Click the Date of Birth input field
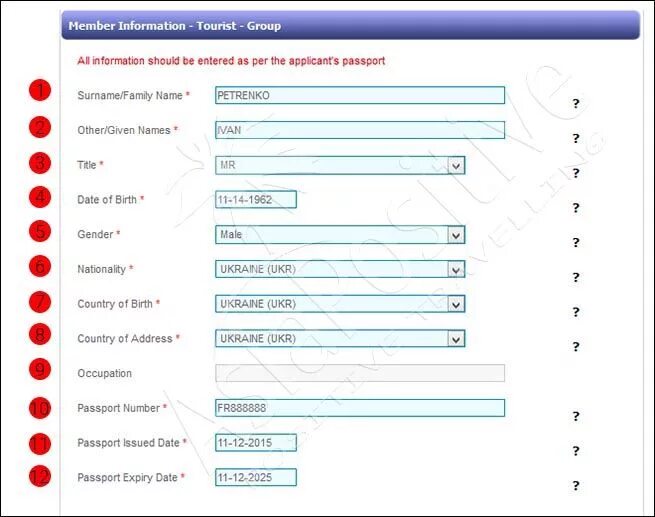655x517 pixels. tap(256, 200)
